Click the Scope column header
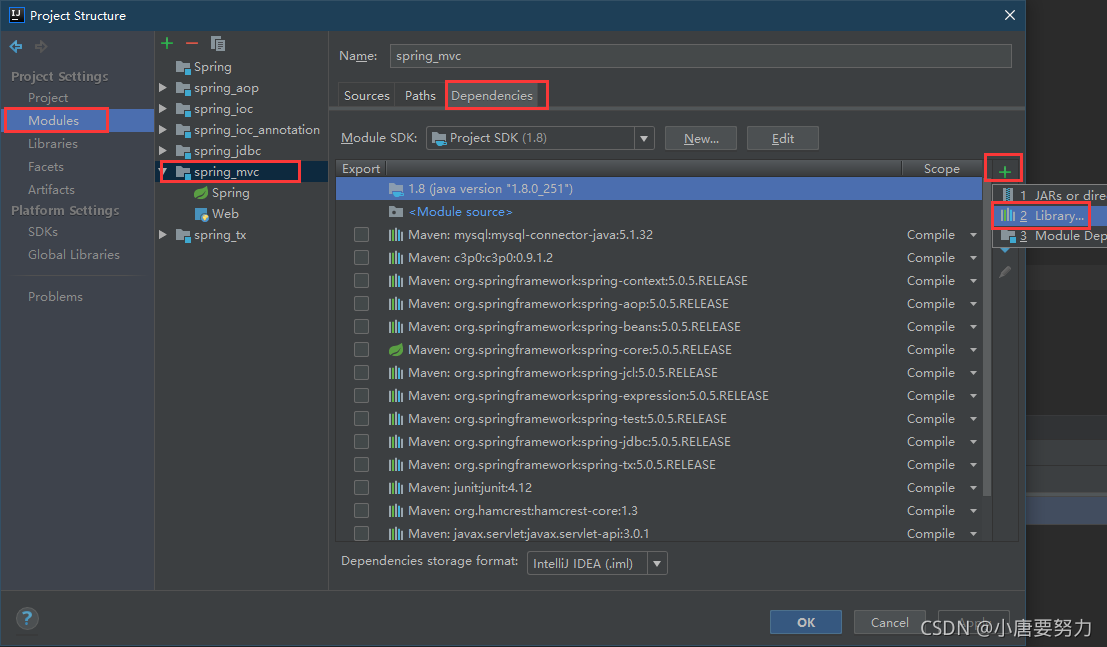 (942, 169)
